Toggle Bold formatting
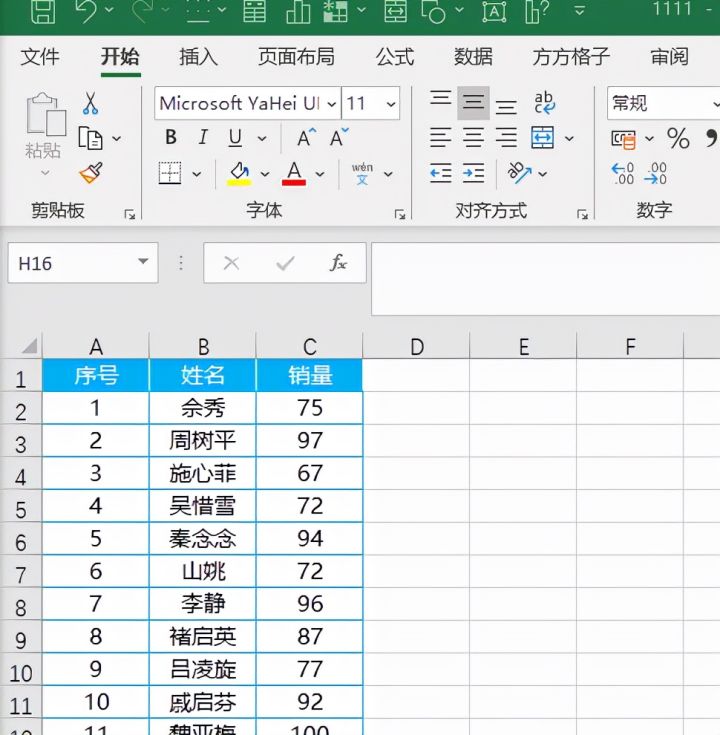 (171, 138)
